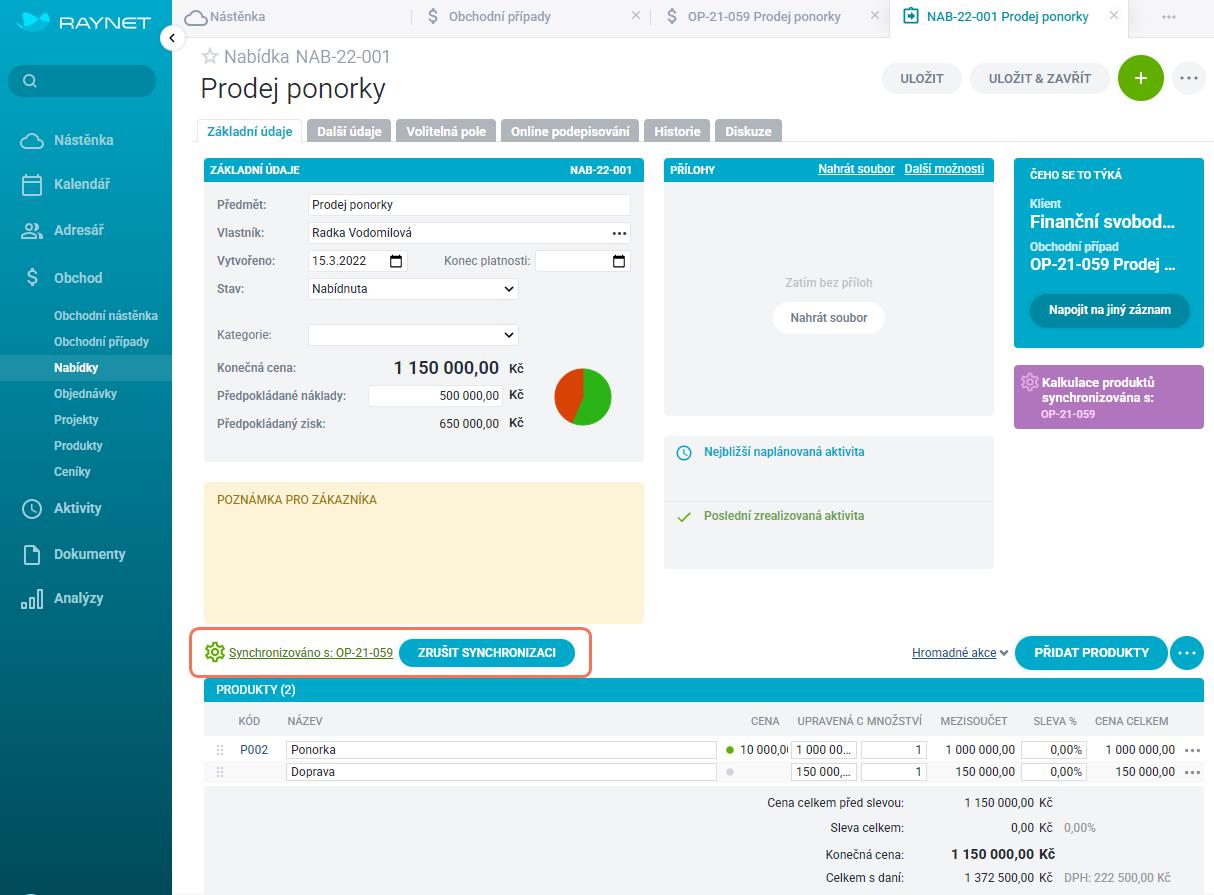The image size is (1214, 895).
Task: Open owner picker dots beside Radka Vodomilová
Action: click(x=619, y=233)
